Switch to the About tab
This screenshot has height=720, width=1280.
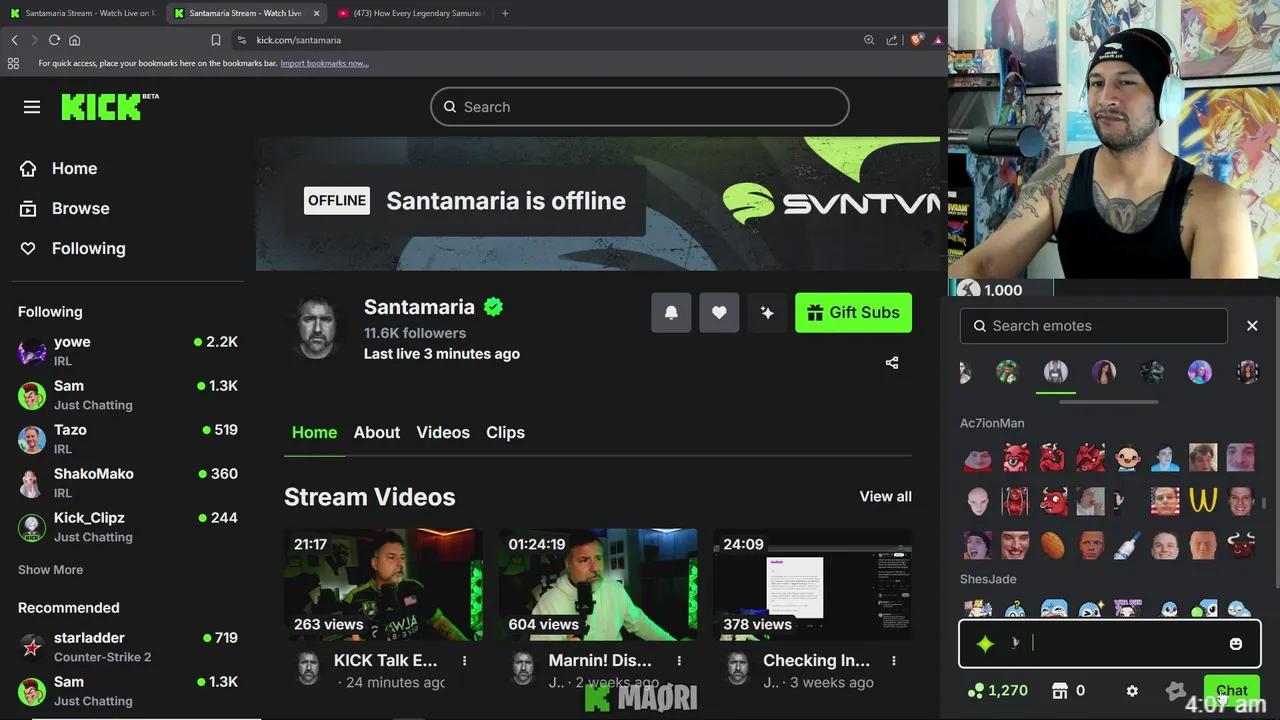377,433
